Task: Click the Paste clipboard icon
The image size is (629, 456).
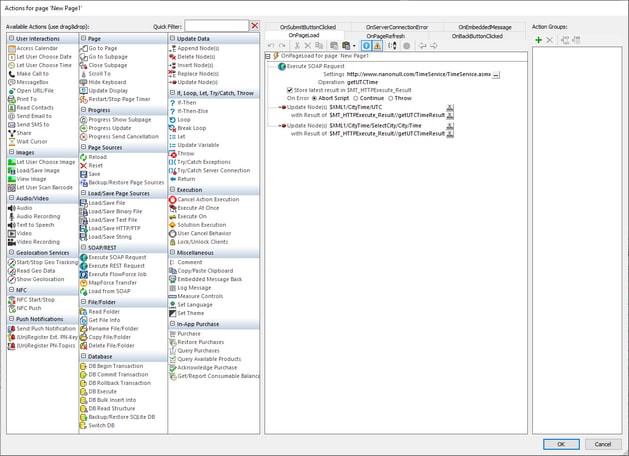Action: tap(334, 46)
